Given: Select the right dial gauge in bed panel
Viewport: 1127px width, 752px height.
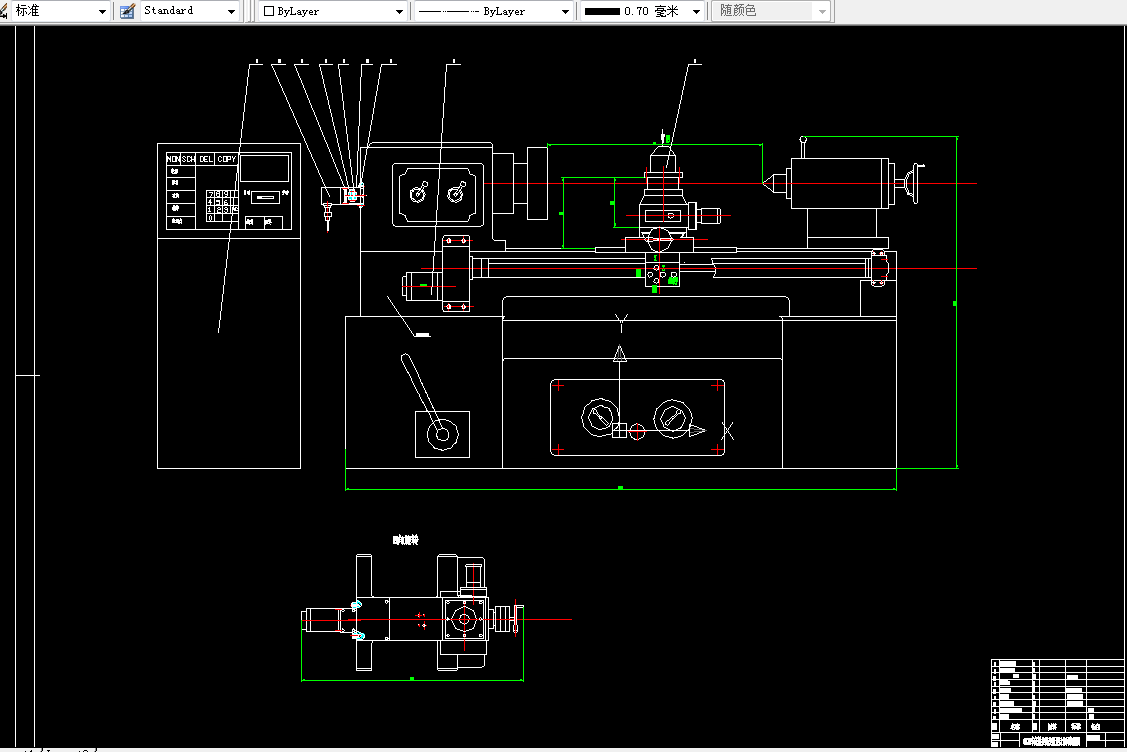Looking at the screenshot, I should pos(673,418).
